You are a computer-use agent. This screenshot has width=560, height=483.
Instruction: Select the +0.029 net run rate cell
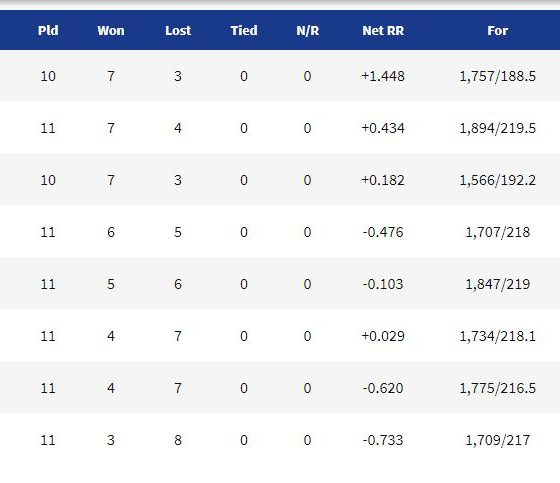[x=383, y=336]
